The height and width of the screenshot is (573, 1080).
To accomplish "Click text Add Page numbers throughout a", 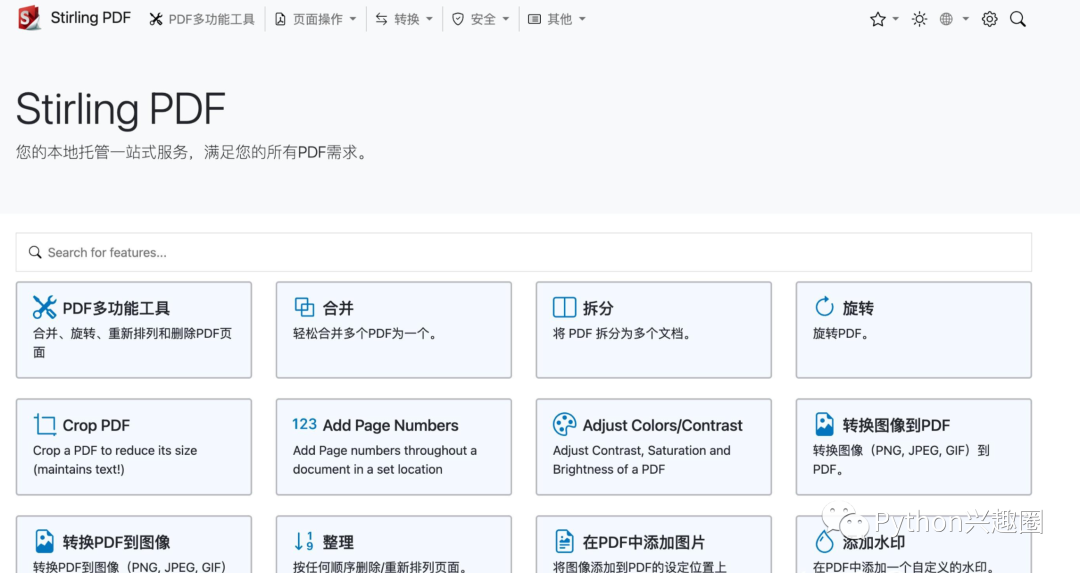I will [385, 450].
